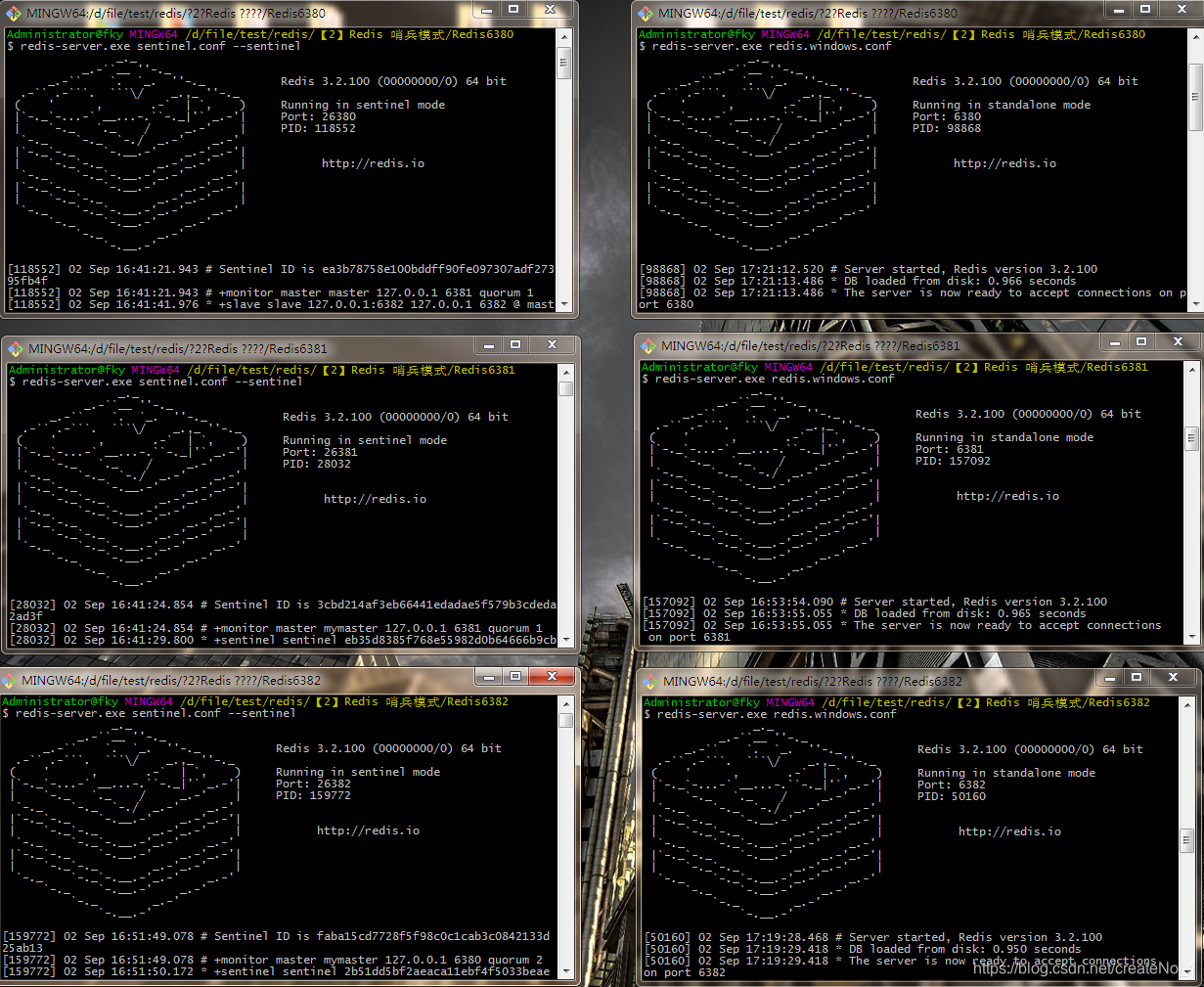This screenshot has width=1204, height=987.
Task: Click 'Running in sentinel mode' in Redis6380 window
Action: click(x=363, y=105)
